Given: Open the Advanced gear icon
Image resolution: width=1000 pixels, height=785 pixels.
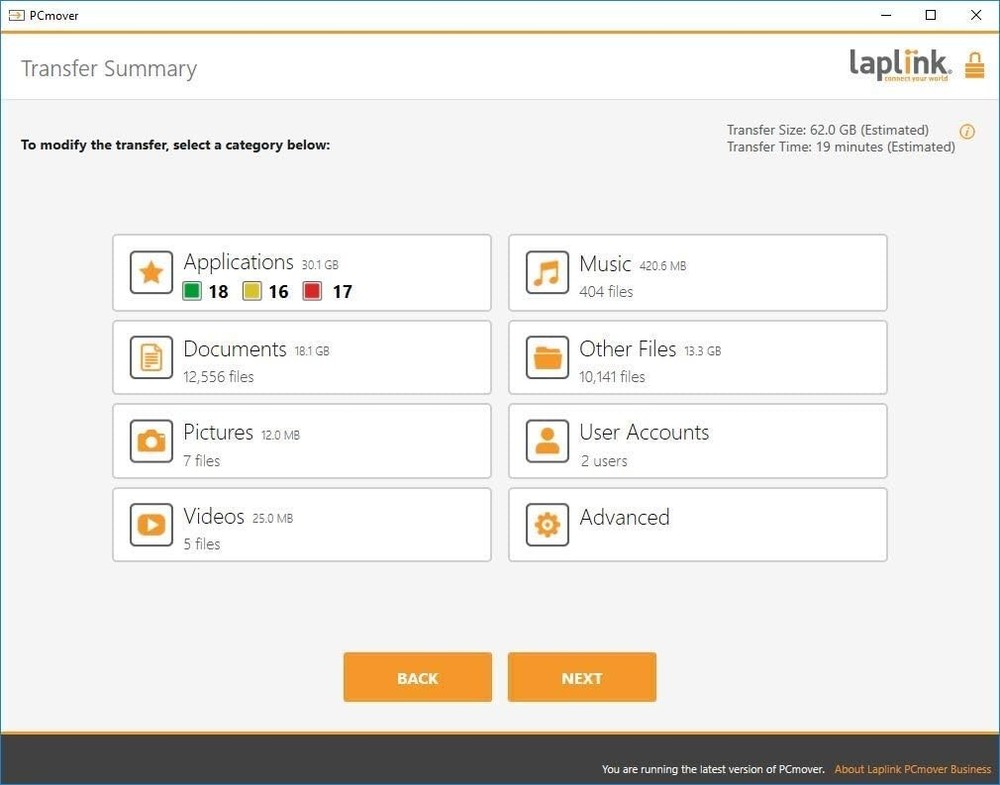Looking at the screenshot, I should click(x=546, y=525).
